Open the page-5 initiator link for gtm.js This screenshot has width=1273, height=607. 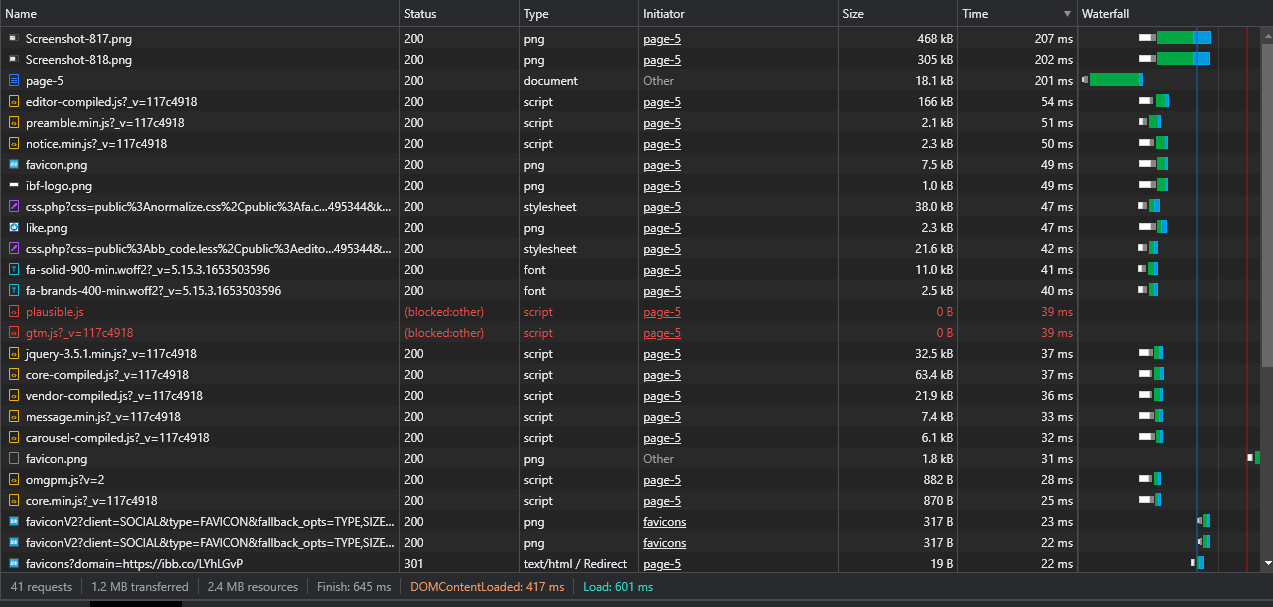pos(661,333)
